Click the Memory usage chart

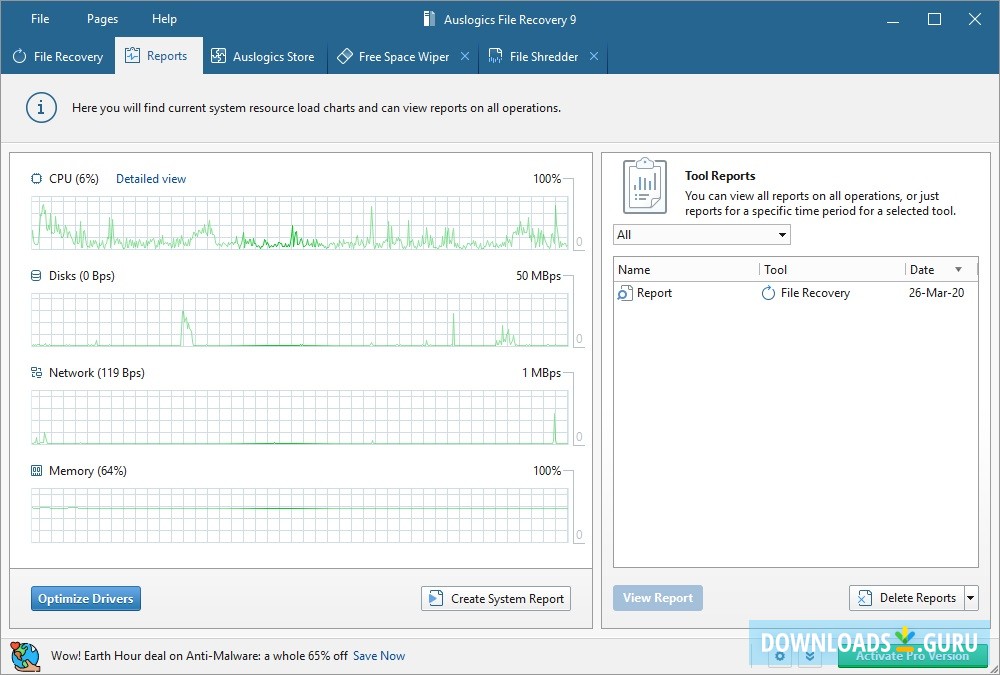coord(300,515)
